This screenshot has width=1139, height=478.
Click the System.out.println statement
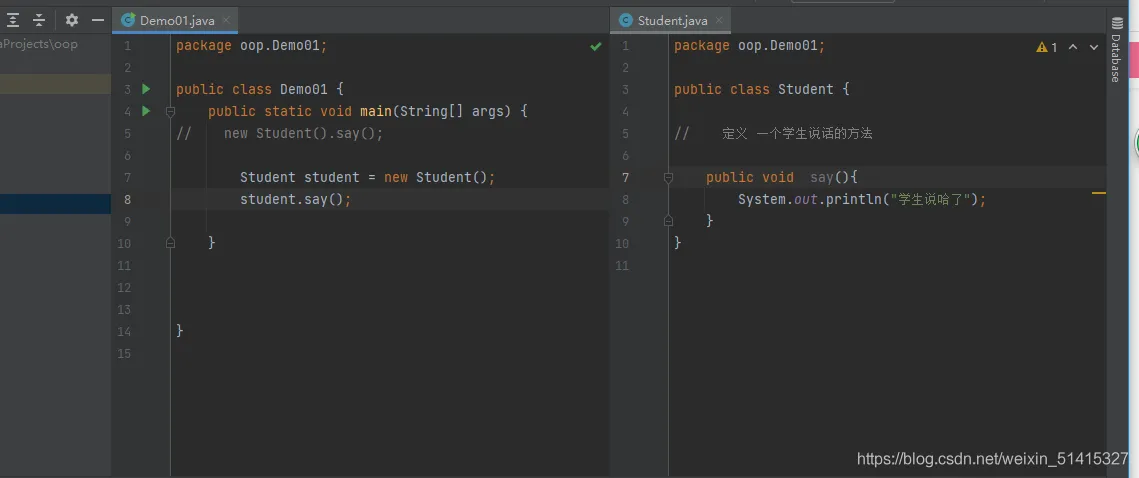862,199
